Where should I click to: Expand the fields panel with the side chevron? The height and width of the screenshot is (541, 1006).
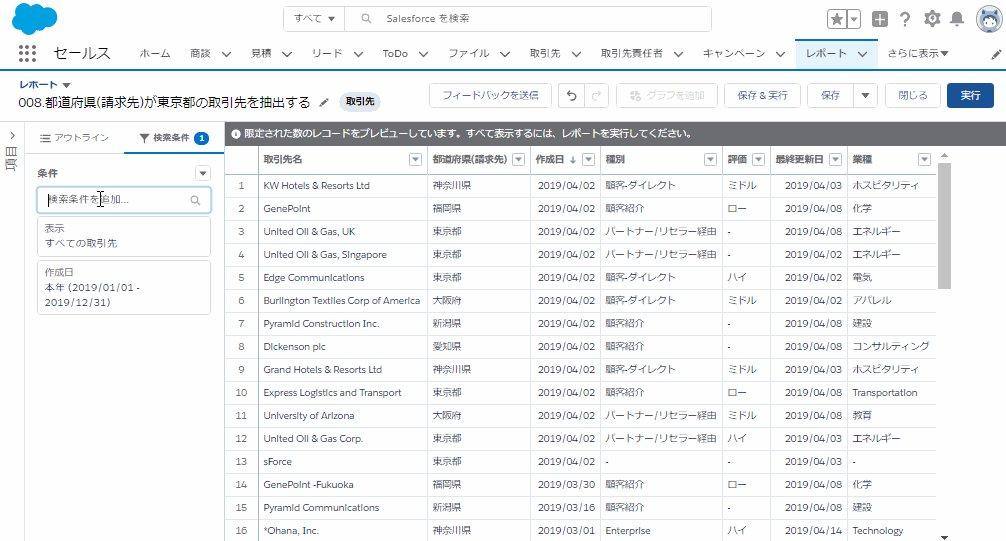[12, 135]
